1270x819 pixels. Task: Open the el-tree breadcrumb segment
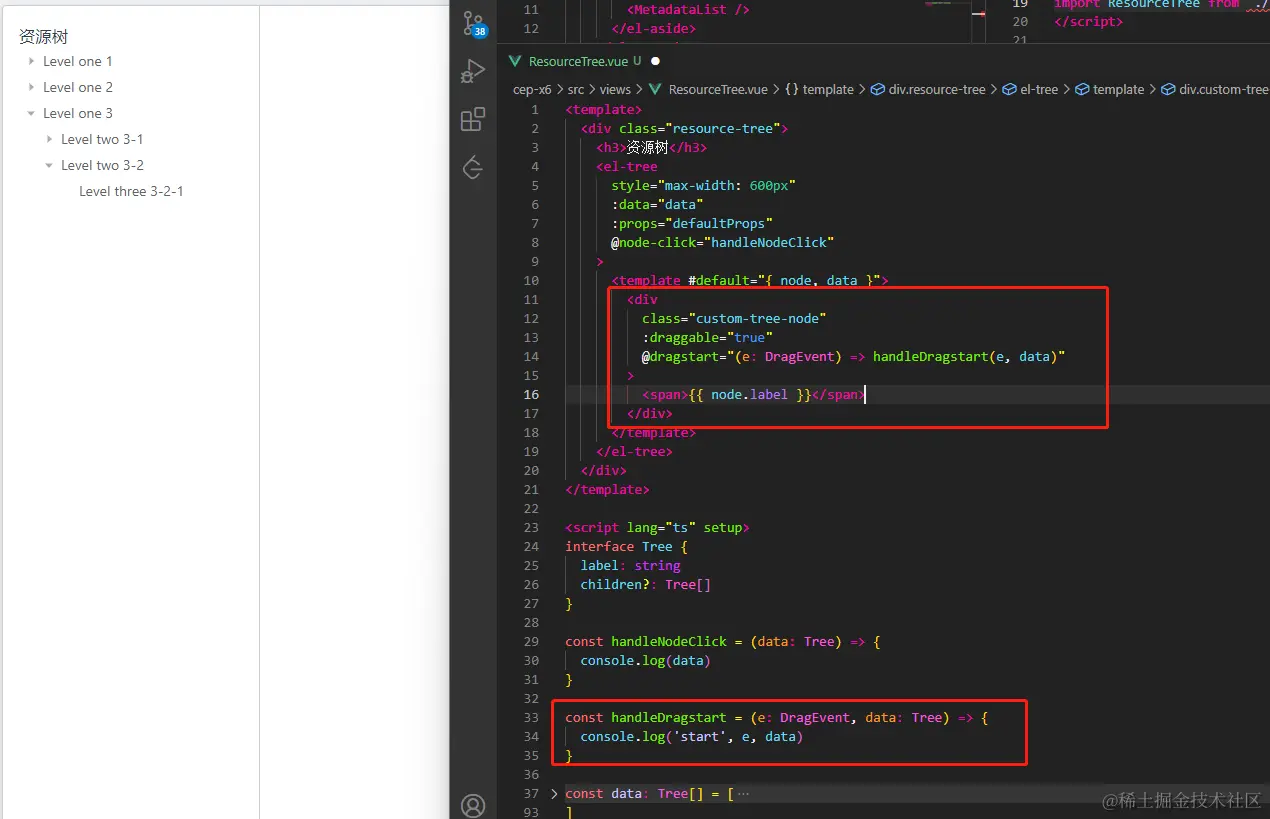click(1039, 89)
